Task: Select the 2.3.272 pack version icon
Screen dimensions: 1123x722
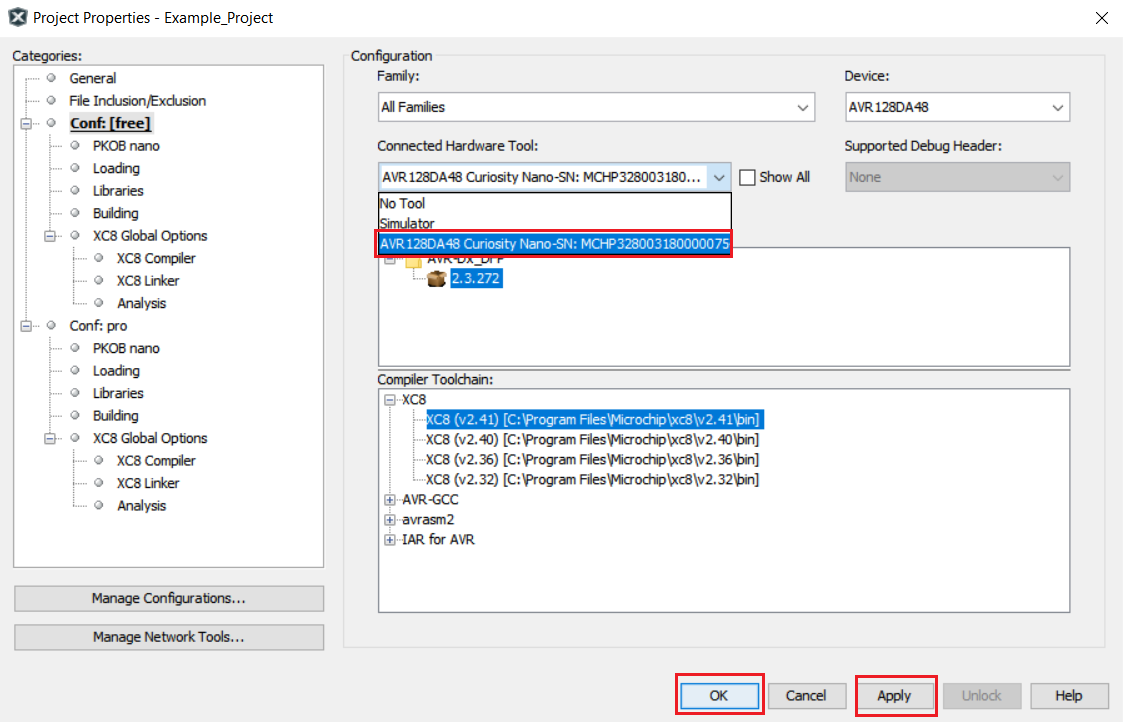Action: [436, 279]
